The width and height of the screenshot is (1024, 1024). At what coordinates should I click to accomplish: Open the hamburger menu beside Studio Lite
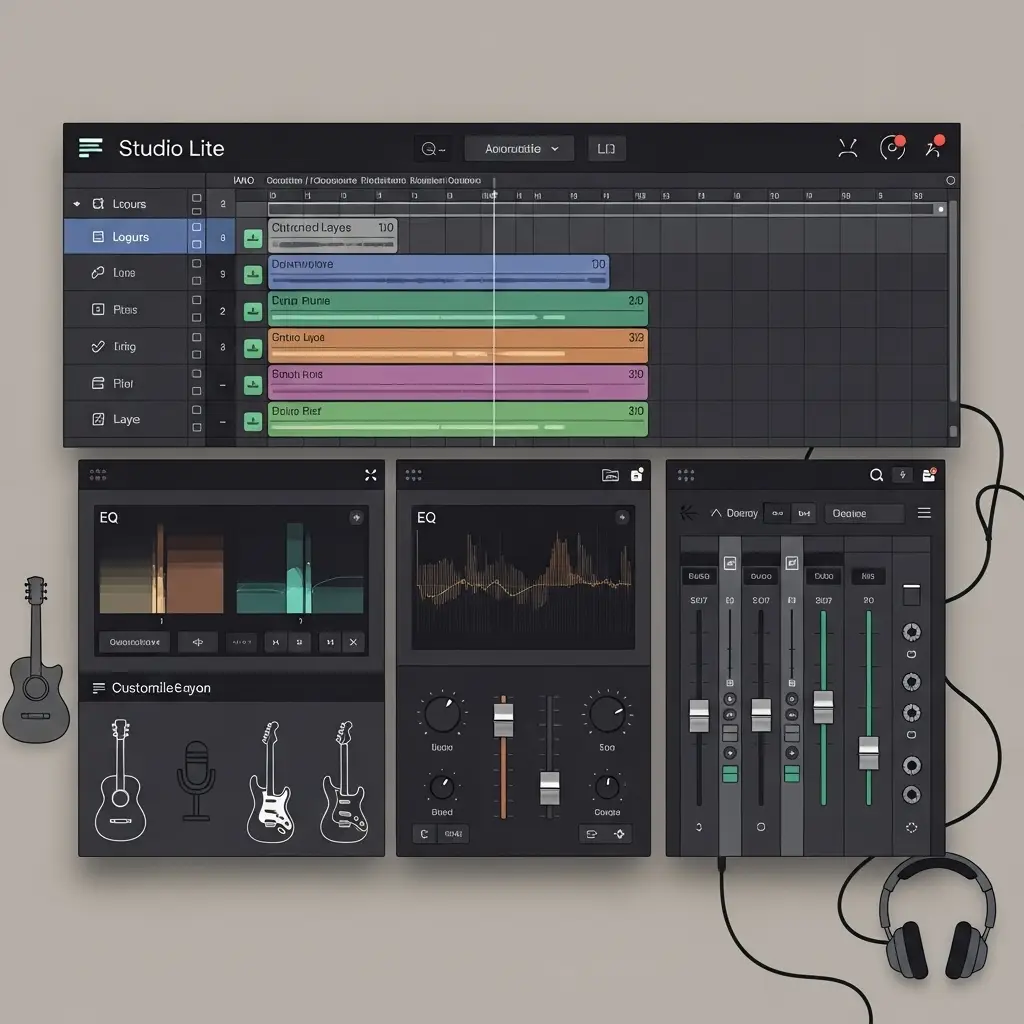click(x=91, y=148)
